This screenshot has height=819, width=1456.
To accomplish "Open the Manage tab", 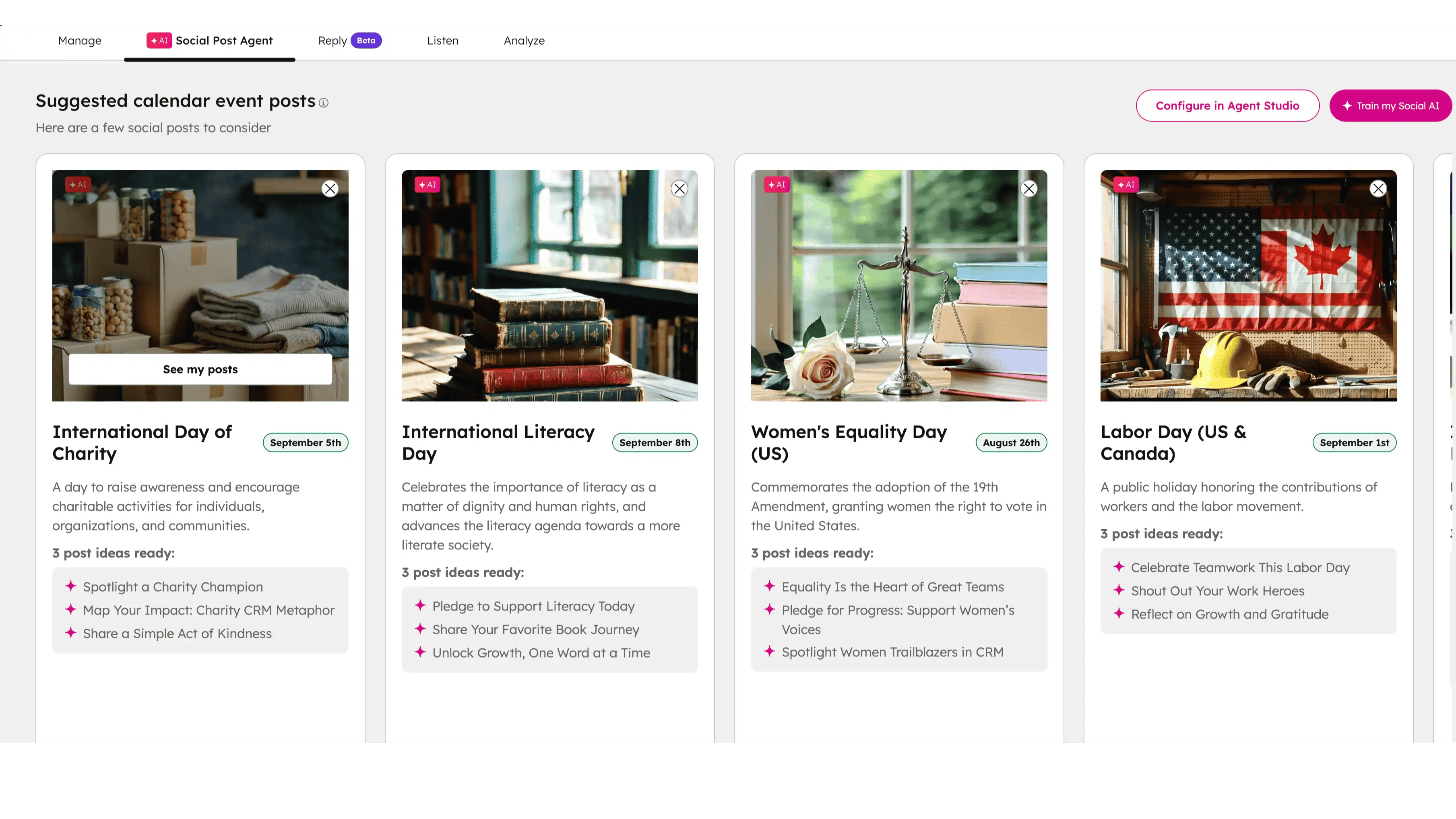I will tap(80, 41).
